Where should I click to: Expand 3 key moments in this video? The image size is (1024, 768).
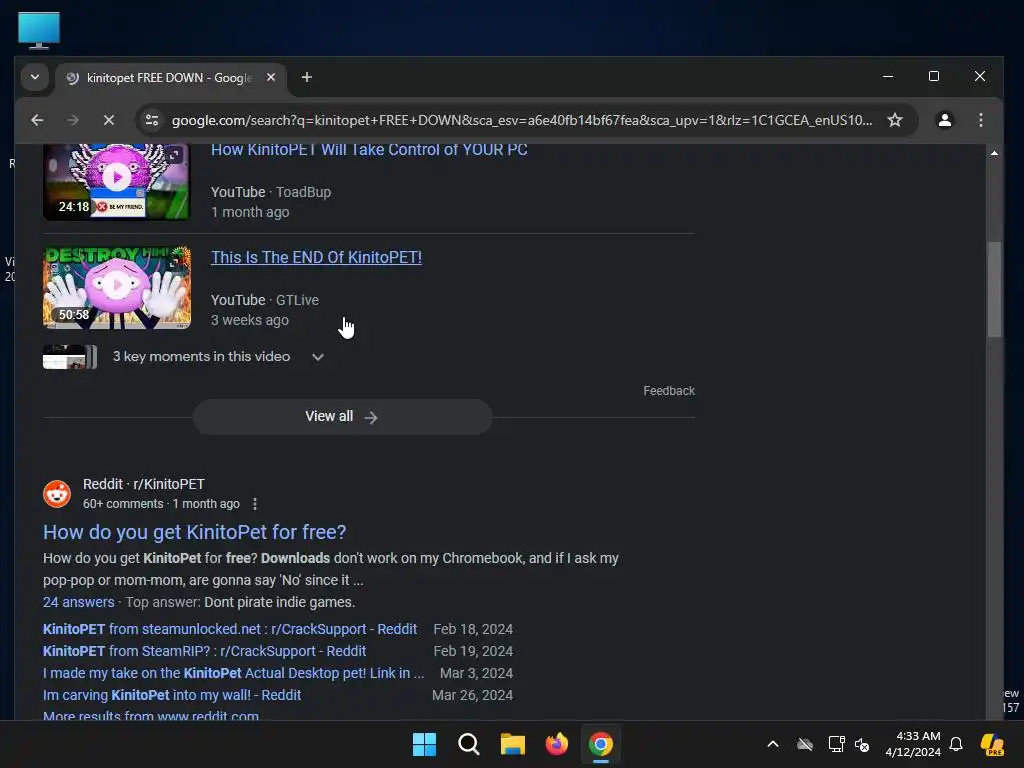coord(317,357)
